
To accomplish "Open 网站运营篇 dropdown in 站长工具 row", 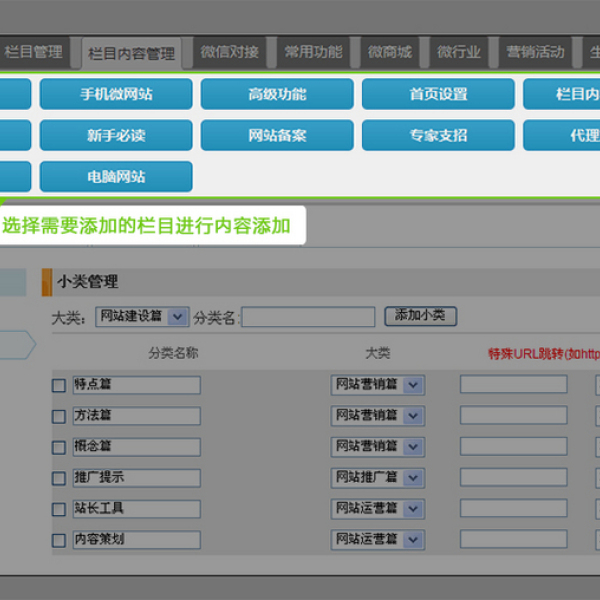I will point(377,508).
